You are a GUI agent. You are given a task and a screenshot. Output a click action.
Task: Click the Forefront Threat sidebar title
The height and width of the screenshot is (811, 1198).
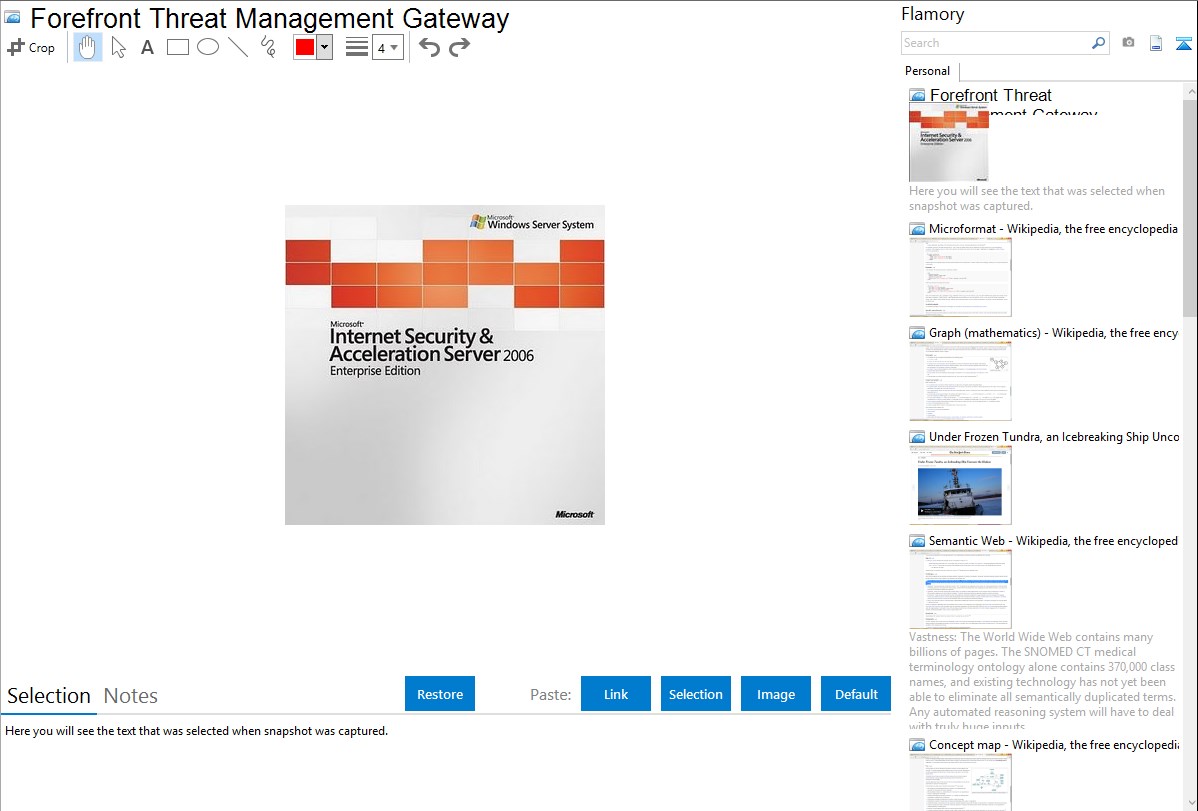point(990,95)
